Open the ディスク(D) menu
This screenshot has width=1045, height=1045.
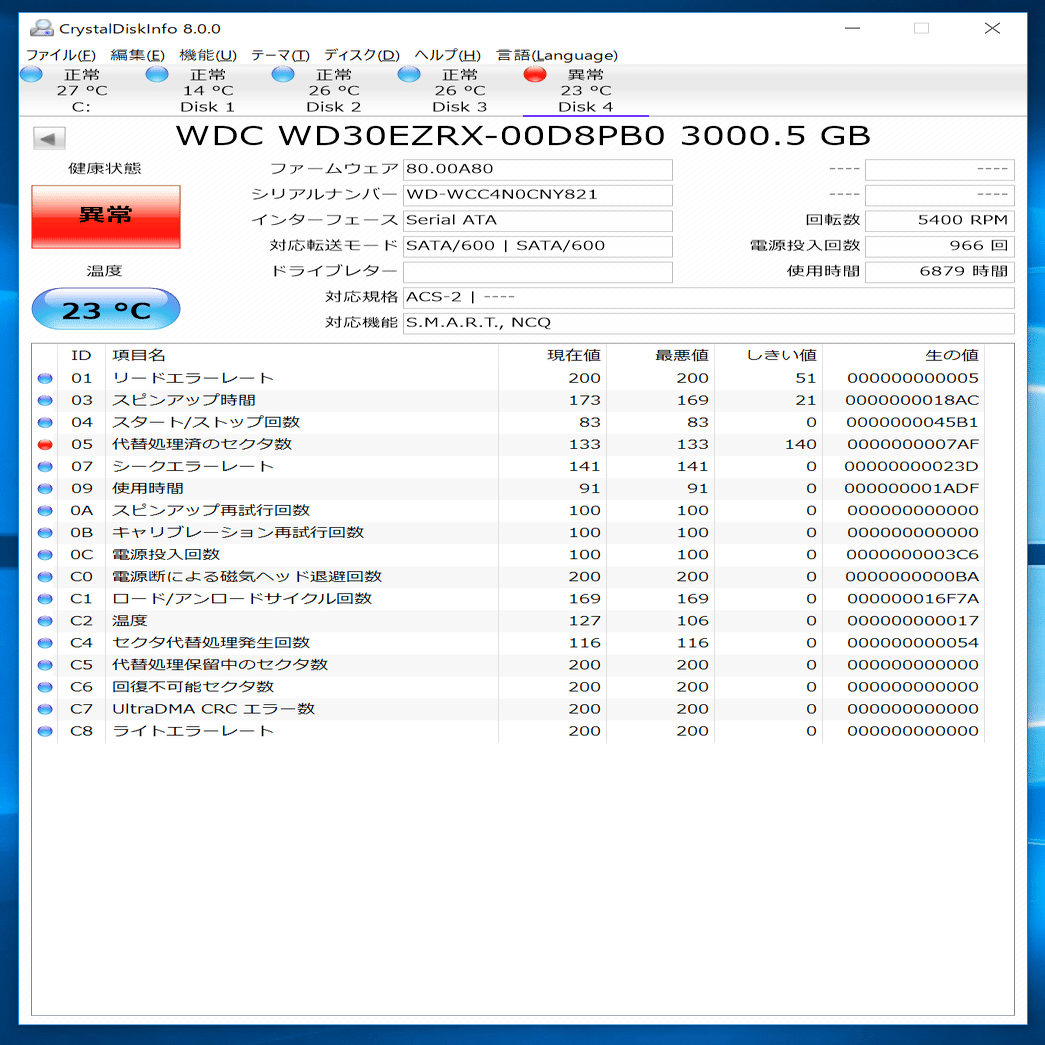click(362, 55)
